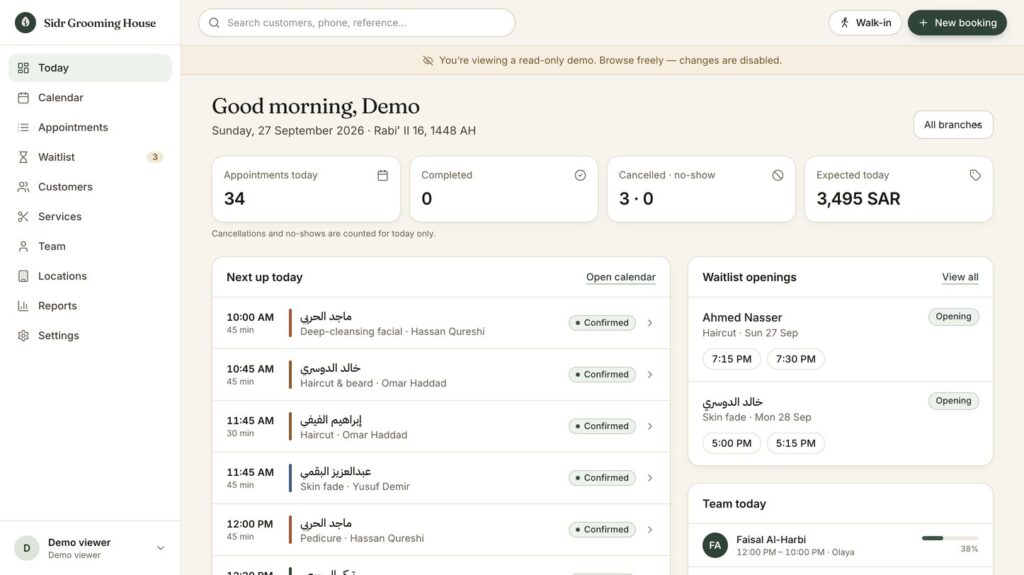This screenshot has width=1024, height=575.
Task: Click the Faisal Al-Harbi team member name
Action: [x=771, y=540]
